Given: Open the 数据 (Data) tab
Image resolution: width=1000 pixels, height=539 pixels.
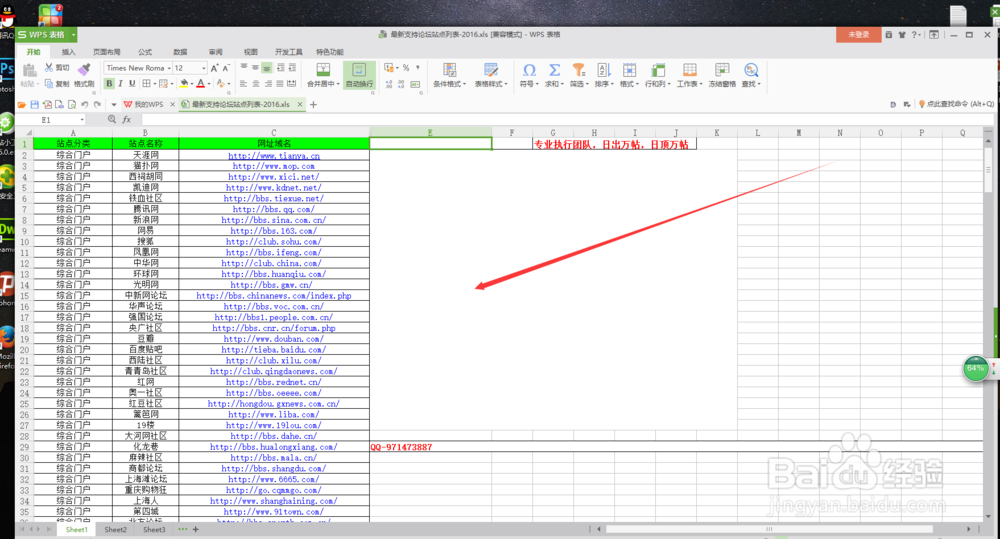Looking at the screenshot, I should click(180, 52).
